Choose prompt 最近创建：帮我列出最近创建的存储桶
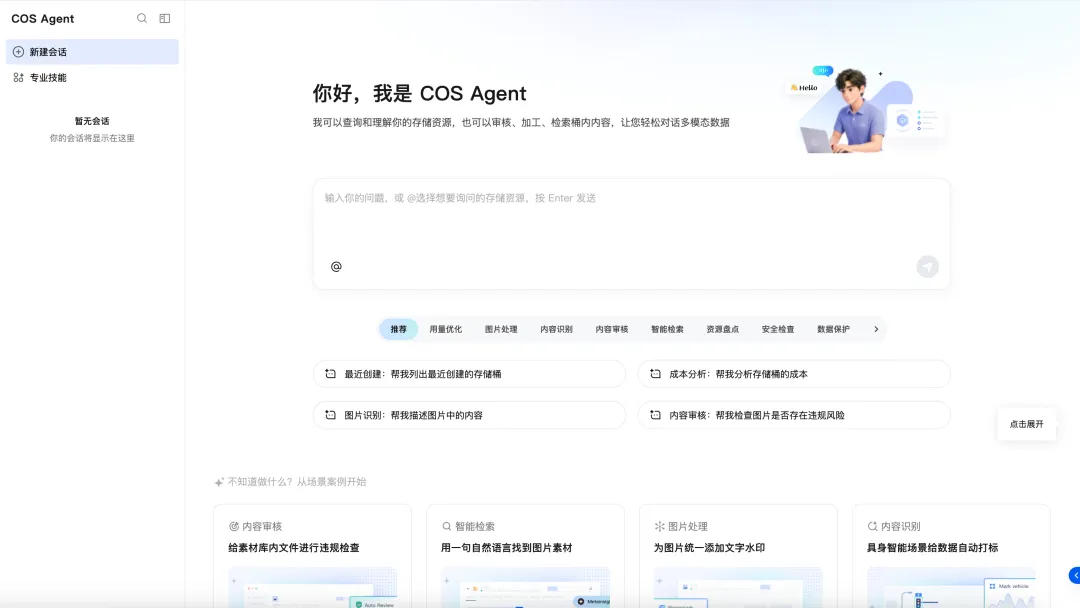 (469, 374)
